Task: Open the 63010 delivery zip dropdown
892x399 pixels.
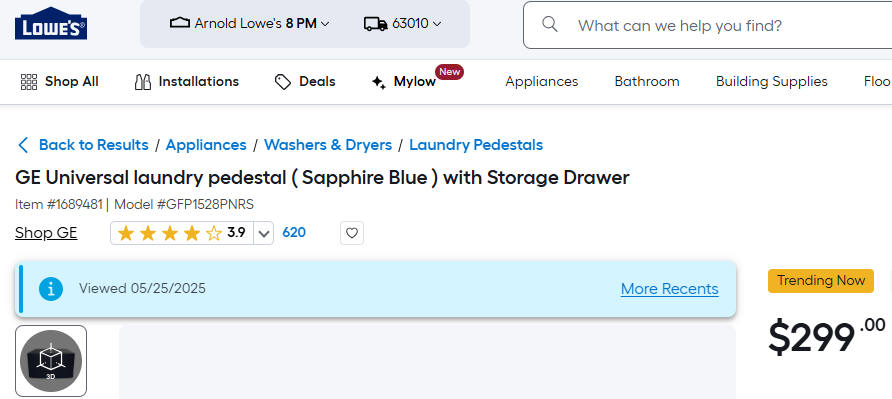Action: point(403,23)
